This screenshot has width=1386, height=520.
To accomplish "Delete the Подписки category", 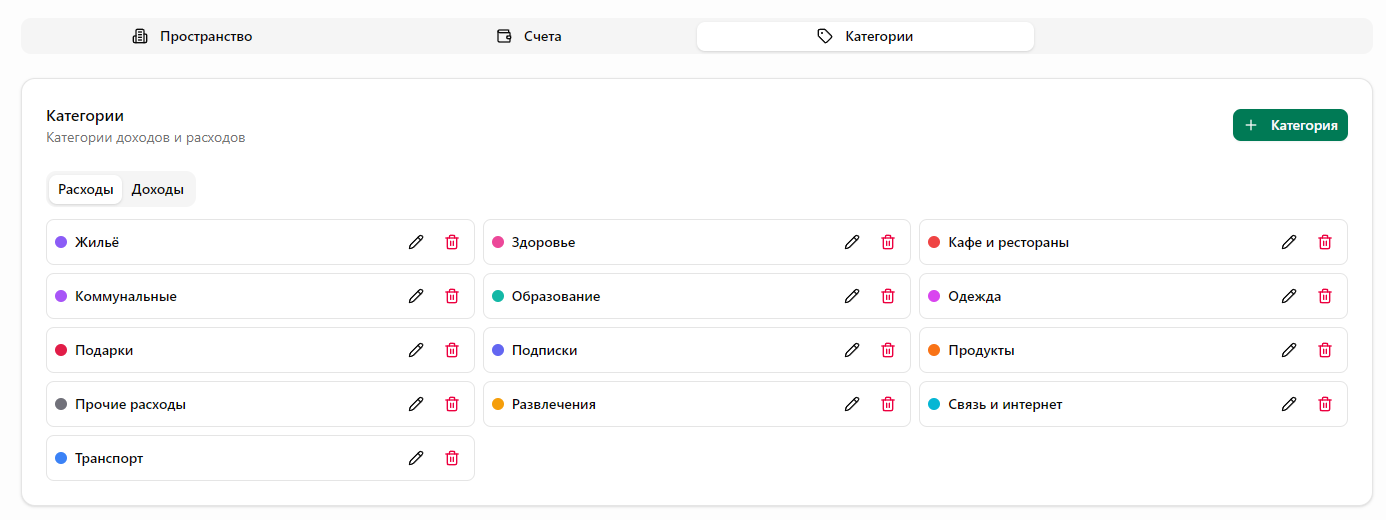I will click(888, 350).
